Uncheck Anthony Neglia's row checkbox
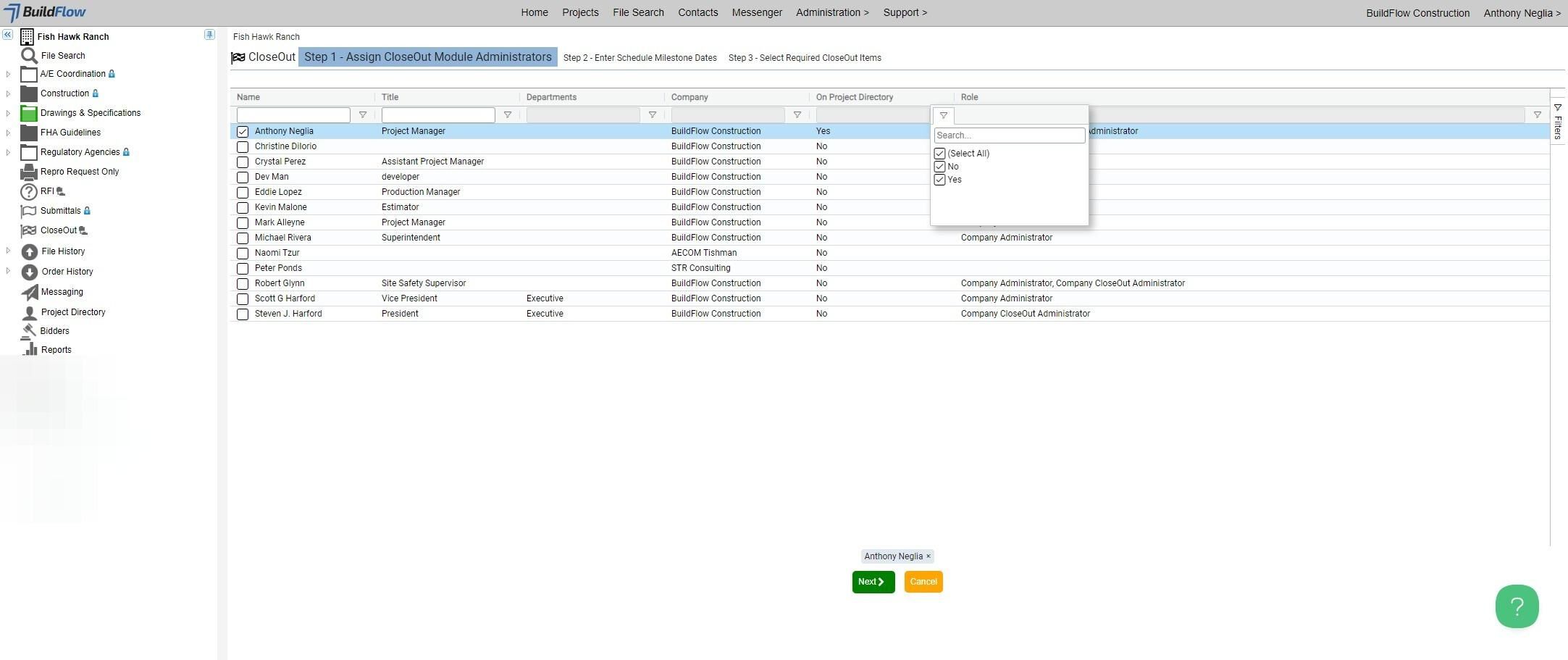This screenshot has height=660, width=1568. 243,132
